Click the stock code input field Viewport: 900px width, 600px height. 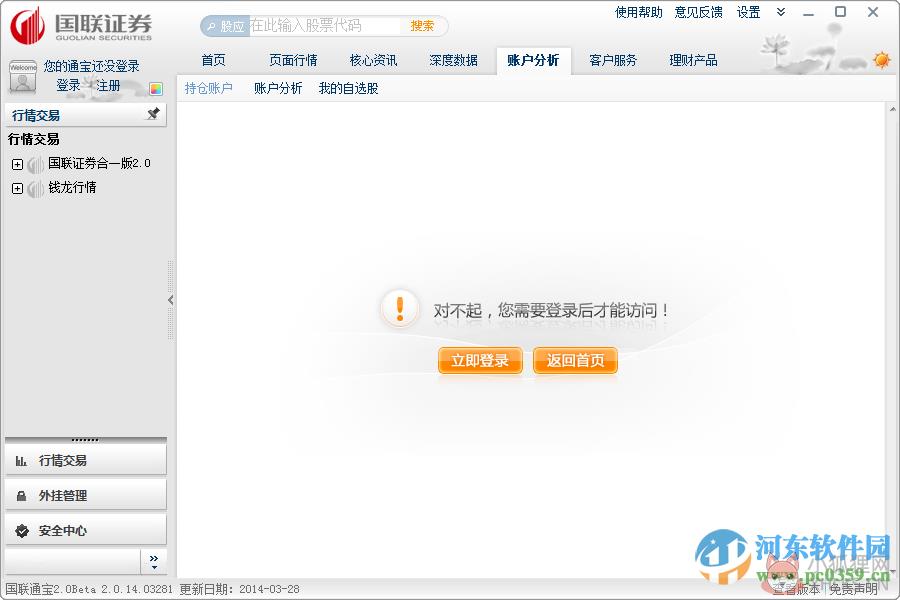[324, 26]
